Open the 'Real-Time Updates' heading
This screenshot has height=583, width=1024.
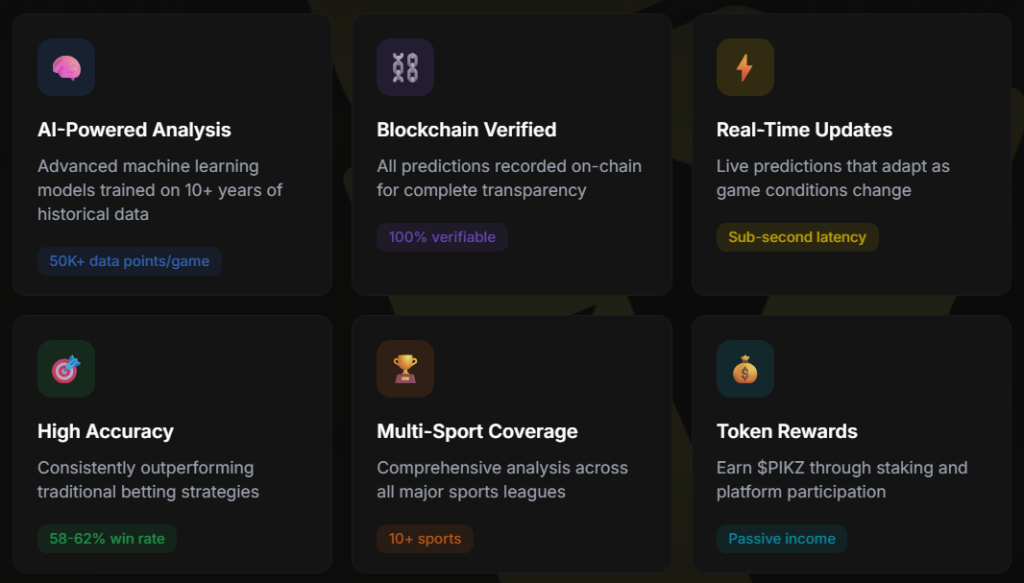[x=804, y=130]
